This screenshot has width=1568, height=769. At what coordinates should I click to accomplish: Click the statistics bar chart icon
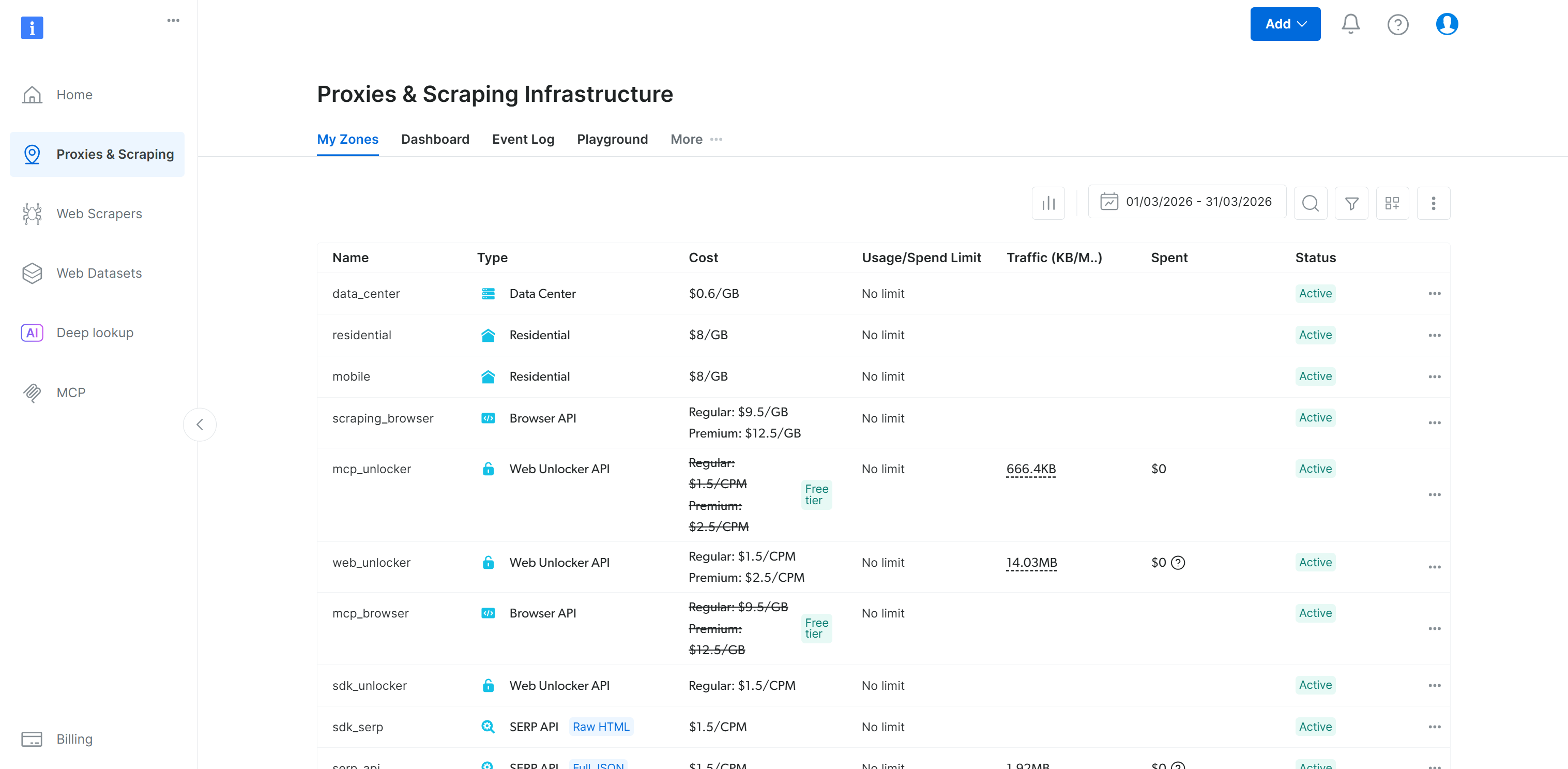[x=1047, y=203]
